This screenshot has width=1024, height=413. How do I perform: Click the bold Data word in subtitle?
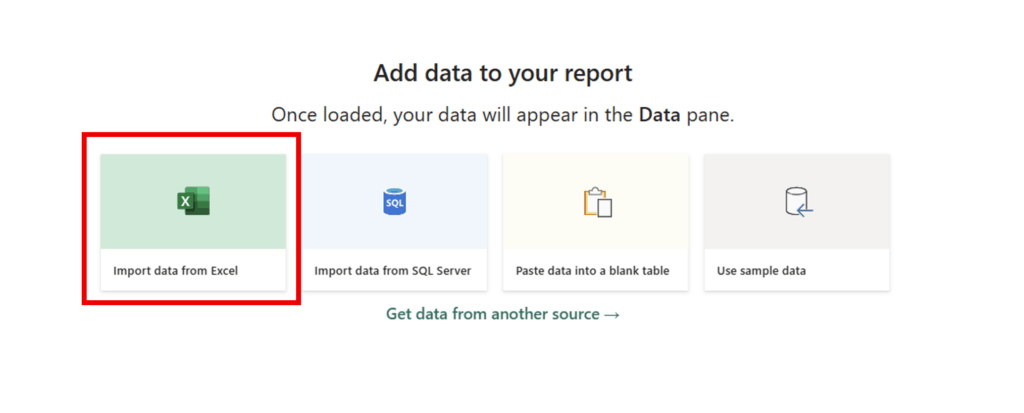click(x=660, y=115)
